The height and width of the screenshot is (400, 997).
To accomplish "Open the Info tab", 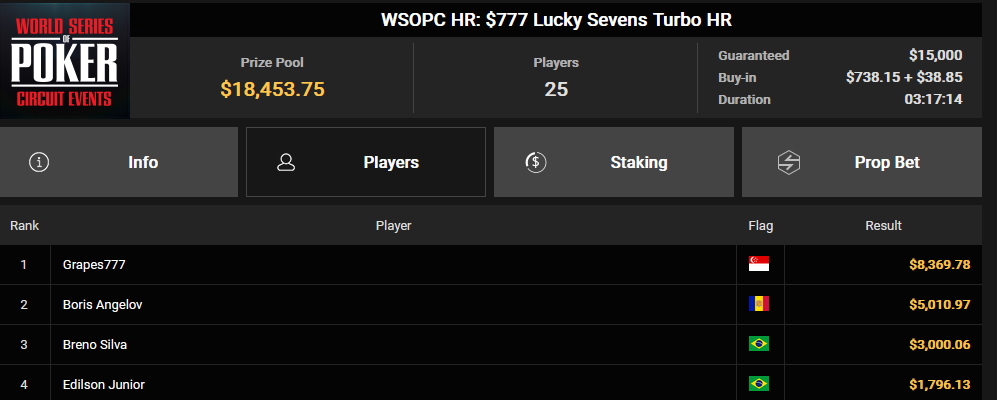I will coord(119,162).
